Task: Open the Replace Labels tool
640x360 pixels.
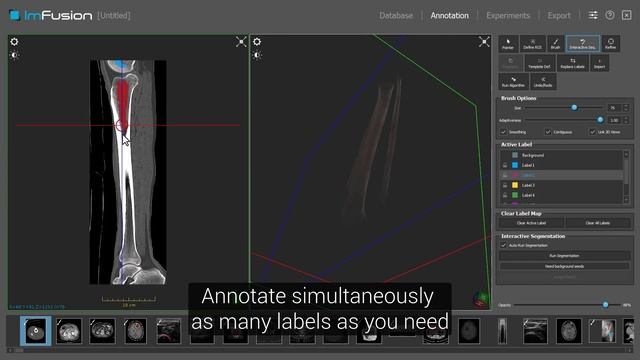Action: tap(573, 63)
